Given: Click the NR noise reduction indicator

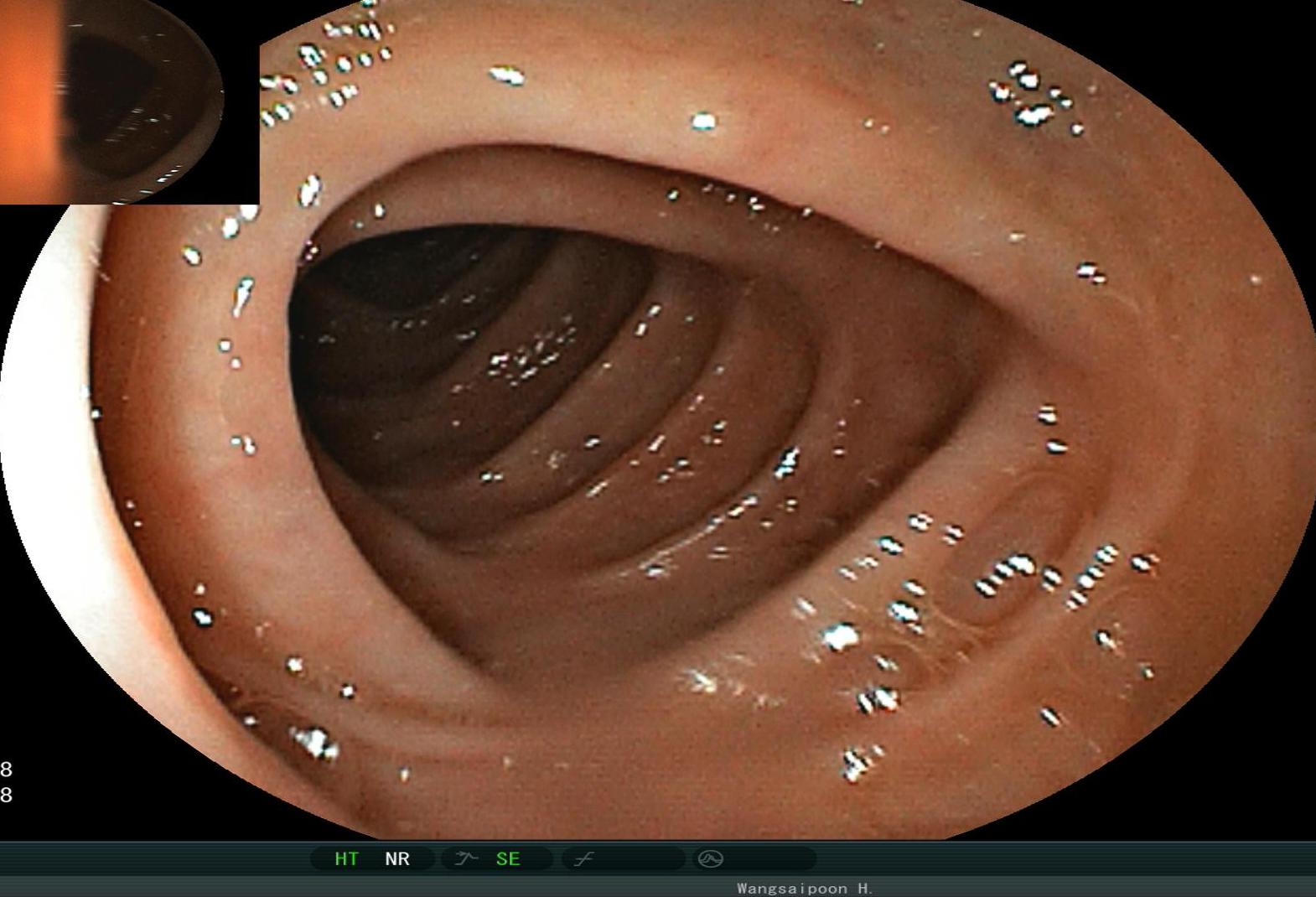Looking at the screenshot, I should click(397, 859).
